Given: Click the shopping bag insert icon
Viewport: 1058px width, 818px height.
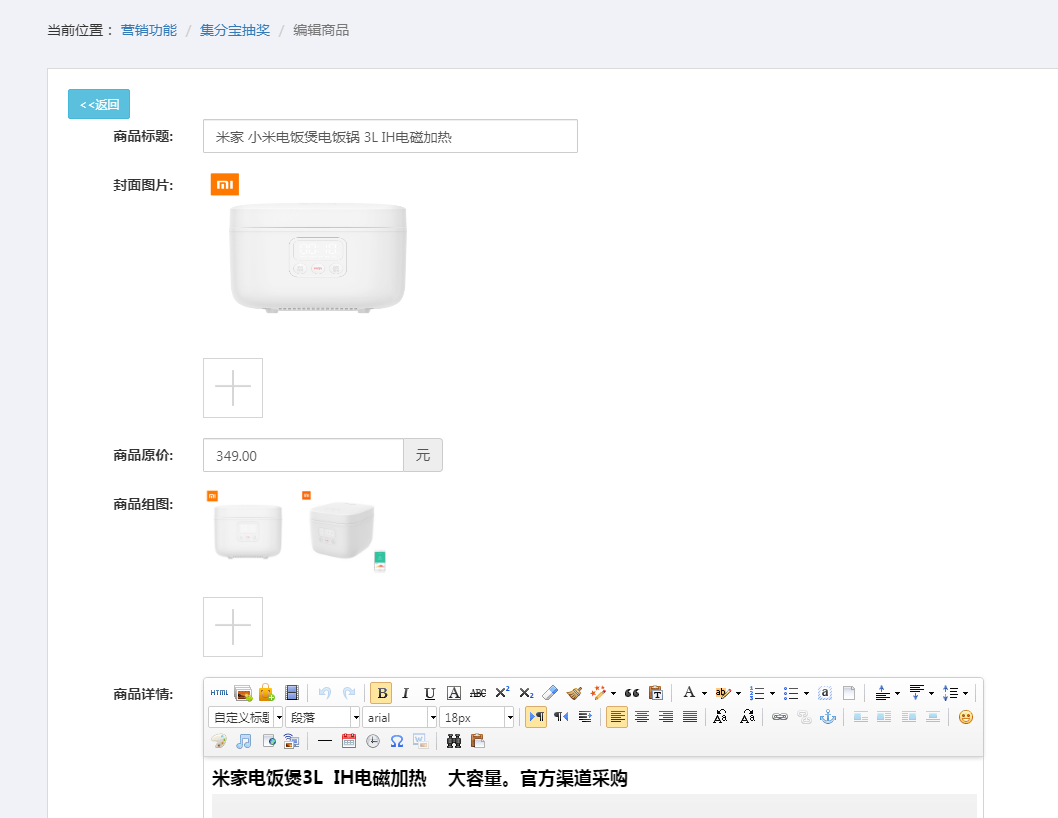Looking at the screenshot, I should pyautogui.click(x=267, y=692).
